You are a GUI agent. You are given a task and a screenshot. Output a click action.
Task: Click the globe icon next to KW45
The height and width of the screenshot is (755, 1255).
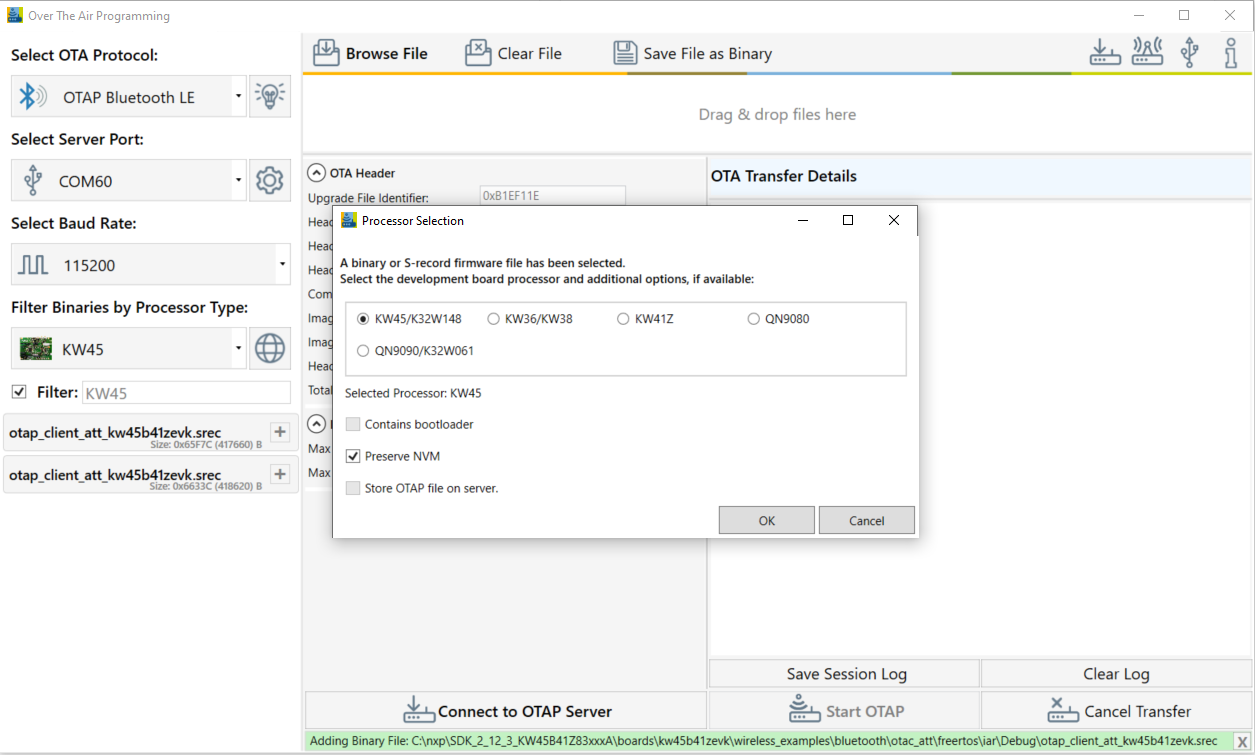tap(269, 349)
